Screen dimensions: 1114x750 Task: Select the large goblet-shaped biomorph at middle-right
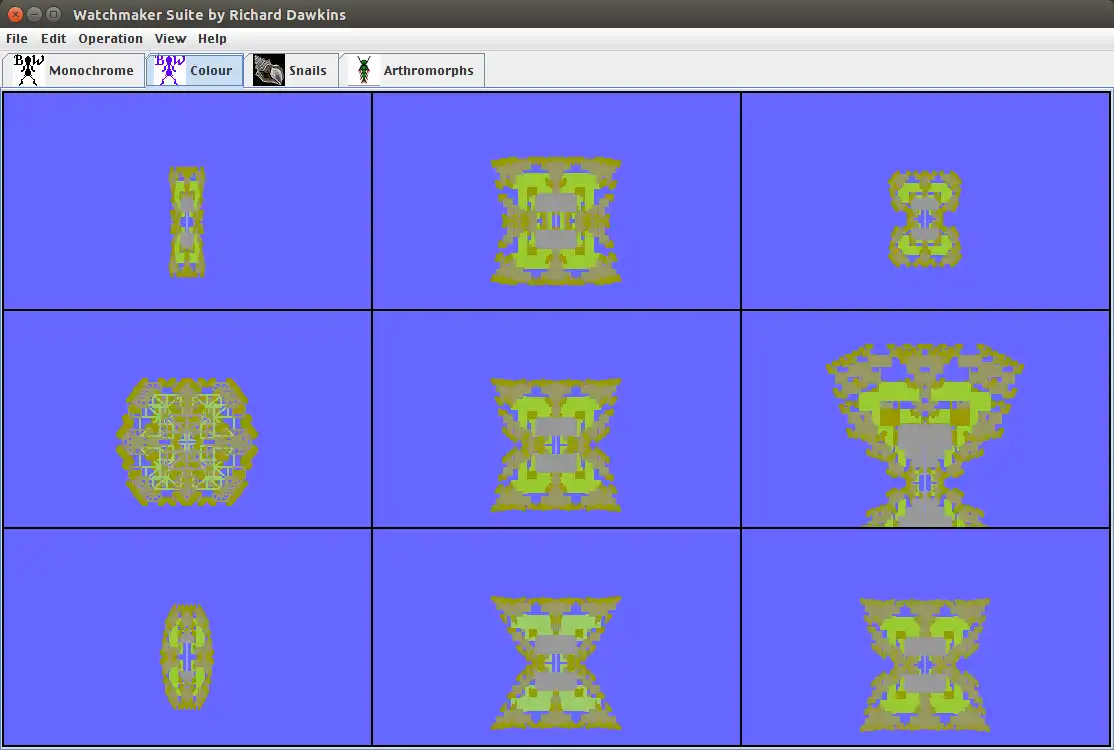925,435
